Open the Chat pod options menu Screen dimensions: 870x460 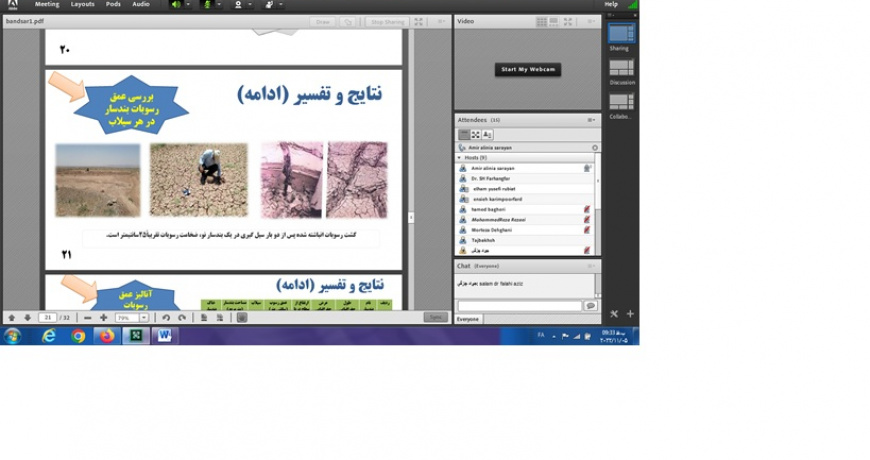591,266
